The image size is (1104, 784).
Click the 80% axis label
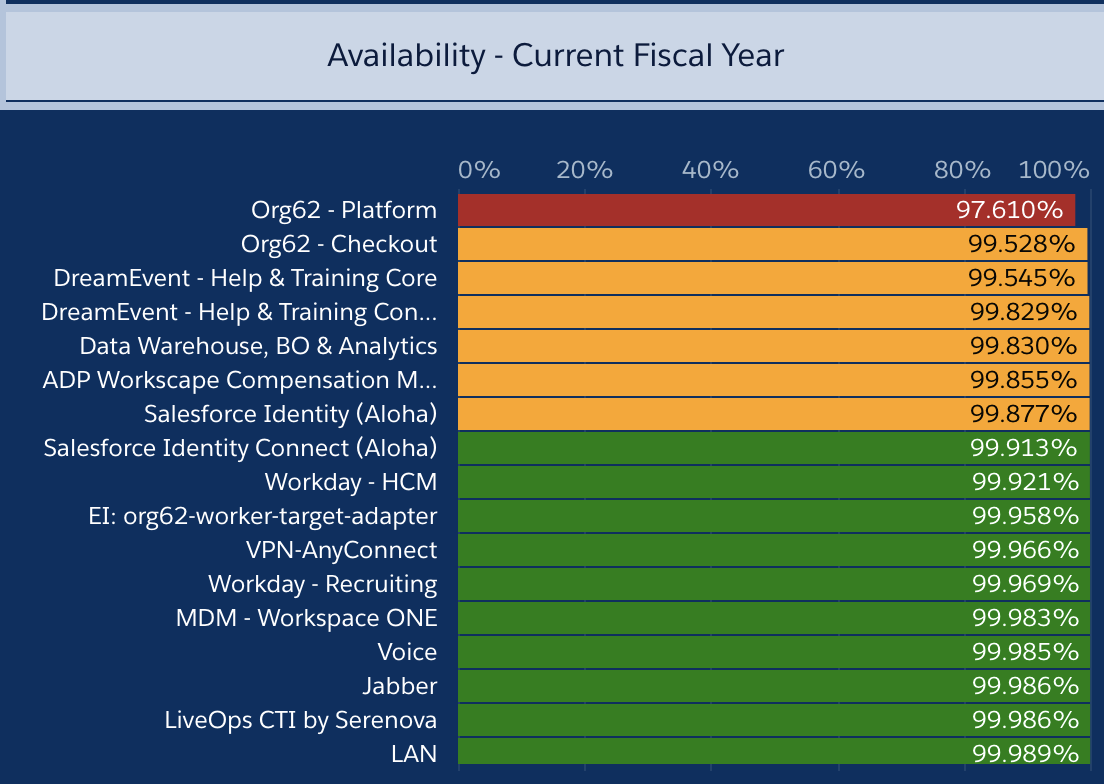point(962,170)
